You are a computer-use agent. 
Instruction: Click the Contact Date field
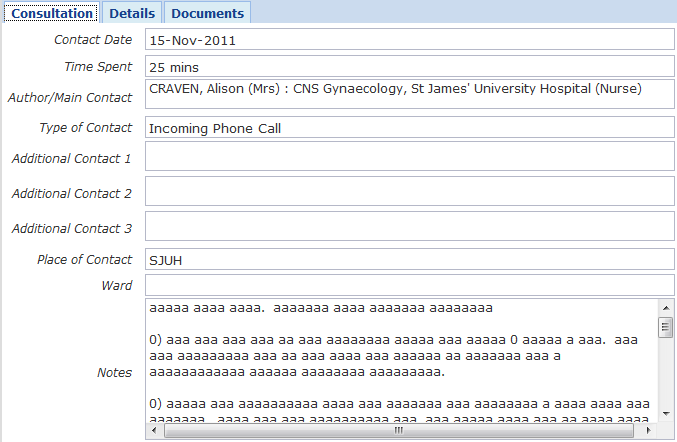click(x=410, y=40)
